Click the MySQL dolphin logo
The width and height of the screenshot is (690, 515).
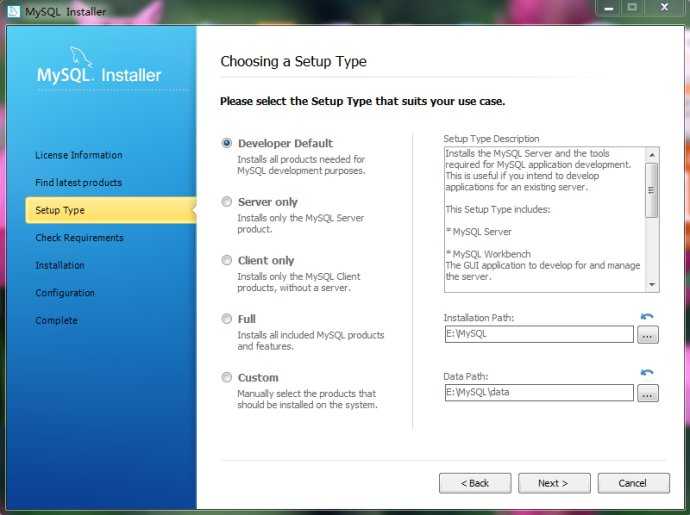pos(81,56)
